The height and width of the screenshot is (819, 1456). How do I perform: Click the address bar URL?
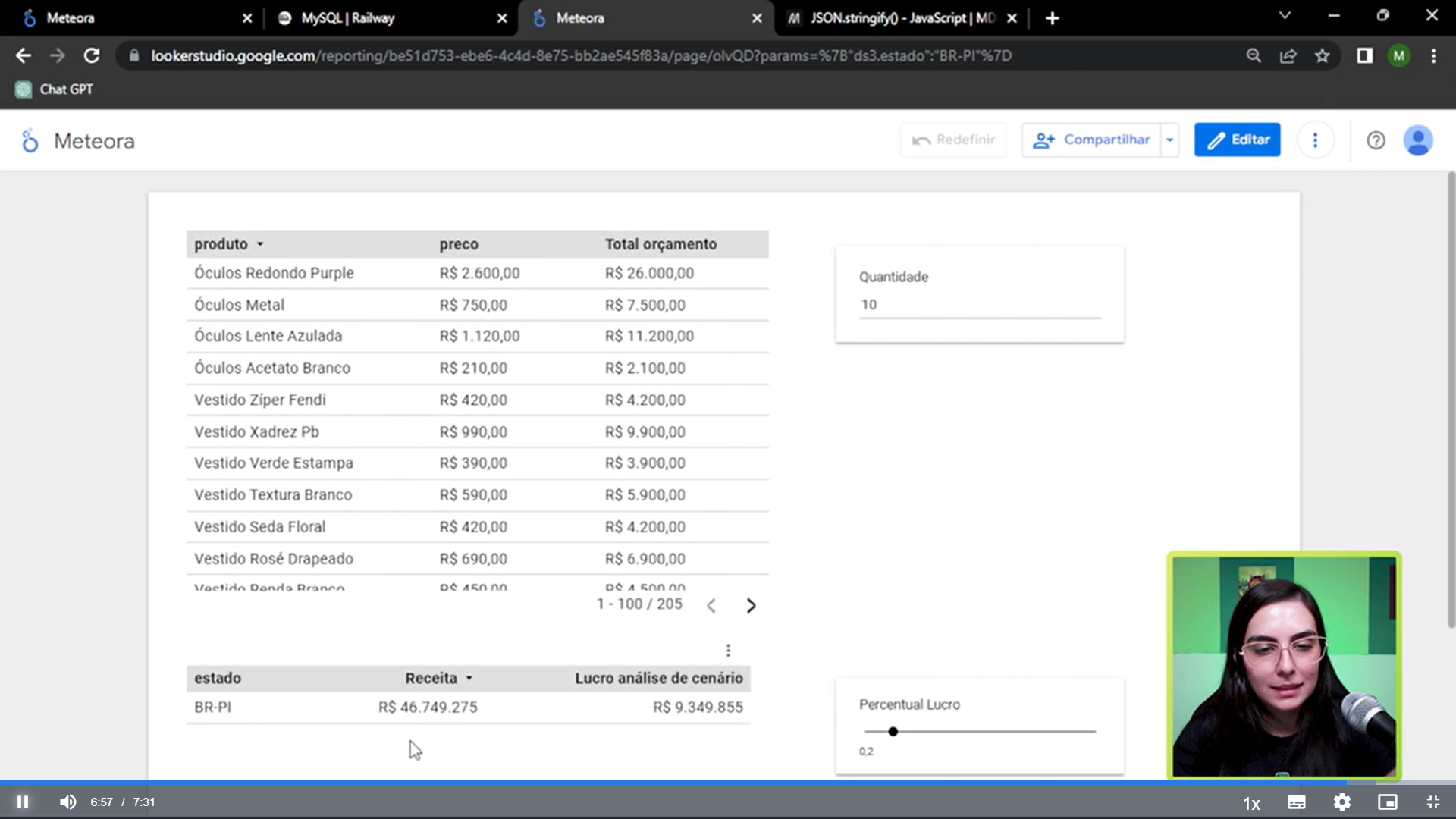tap(581, 55)
